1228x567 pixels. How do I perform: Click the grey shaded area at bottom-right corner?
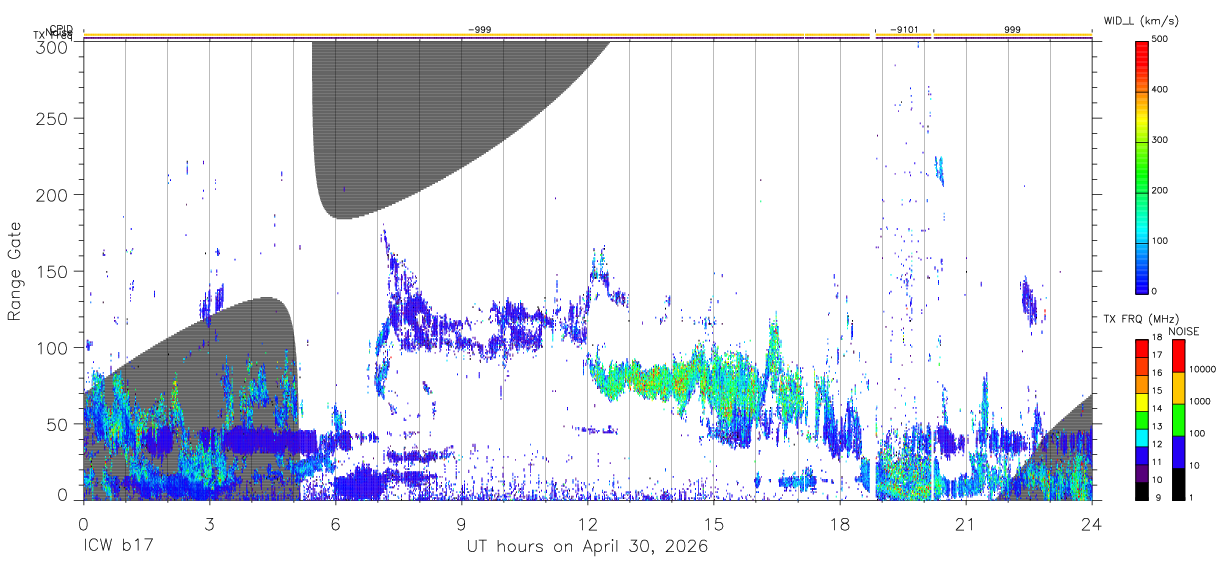coord(1060,455)
